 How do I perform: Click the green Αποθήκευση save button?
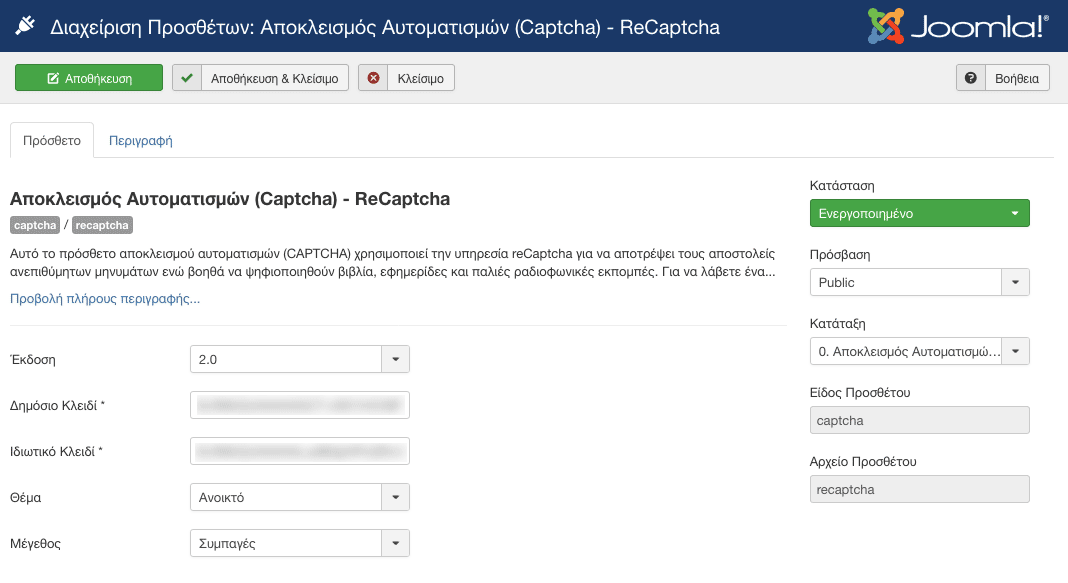tap(89, 78)
